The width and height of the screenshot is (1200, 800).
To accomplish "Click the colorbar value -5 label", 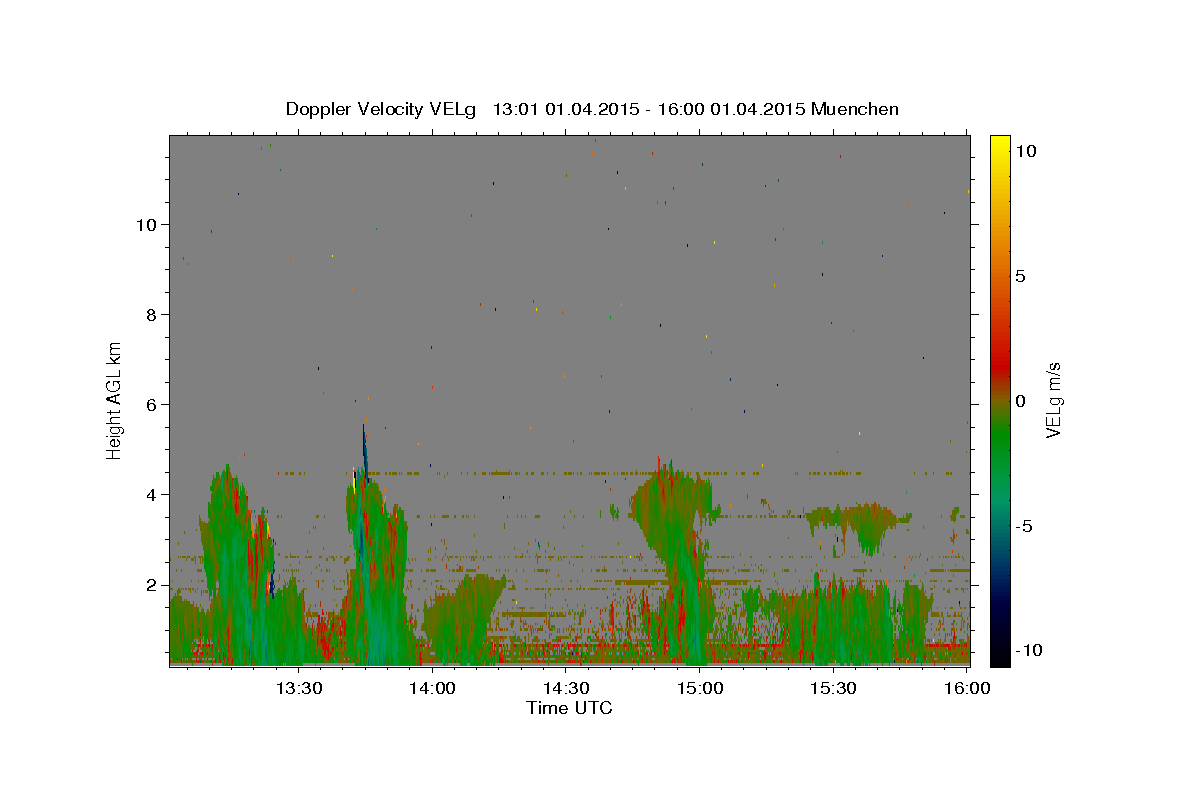I will coord(1023,526).
